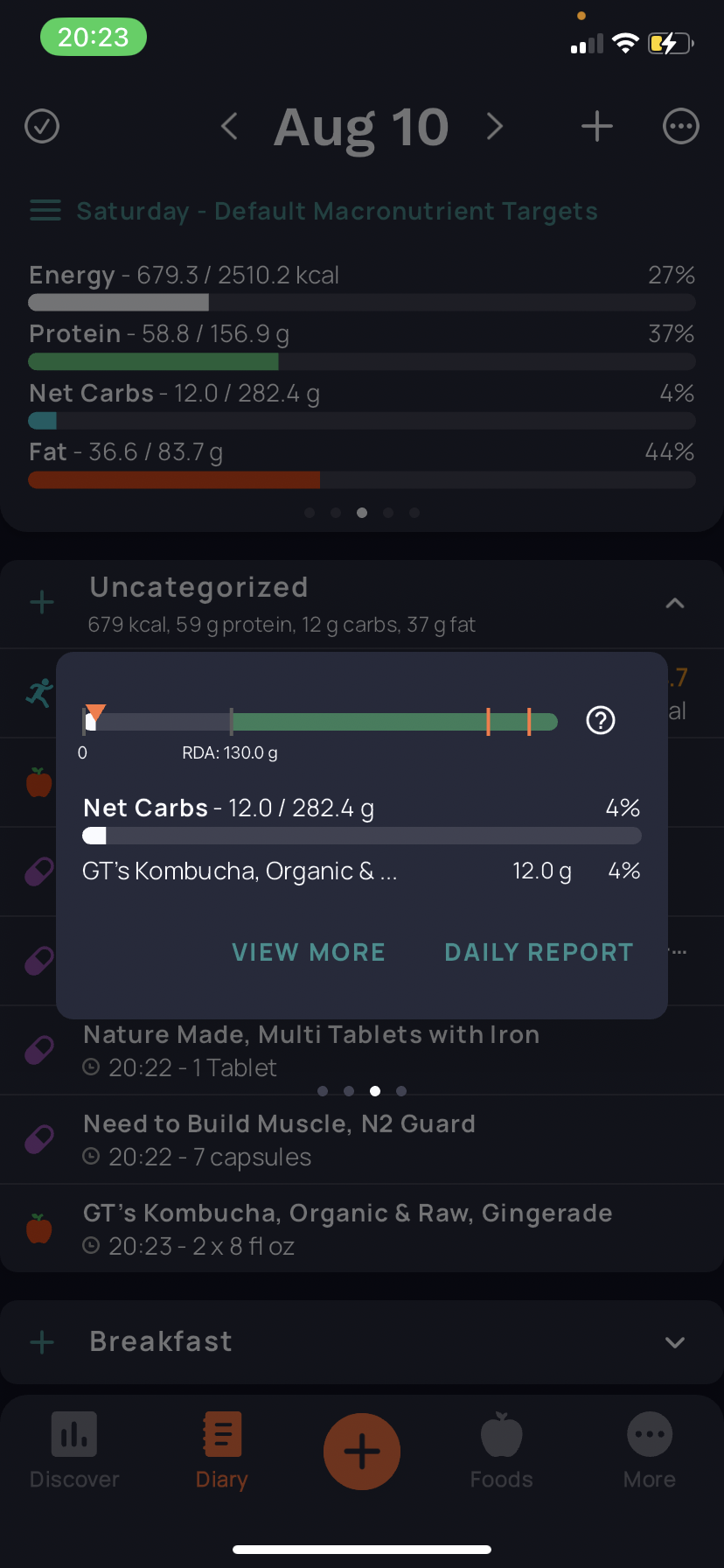
Task: Go to previous day arrow
Action: pyautogui.click(x=229, y=126)
